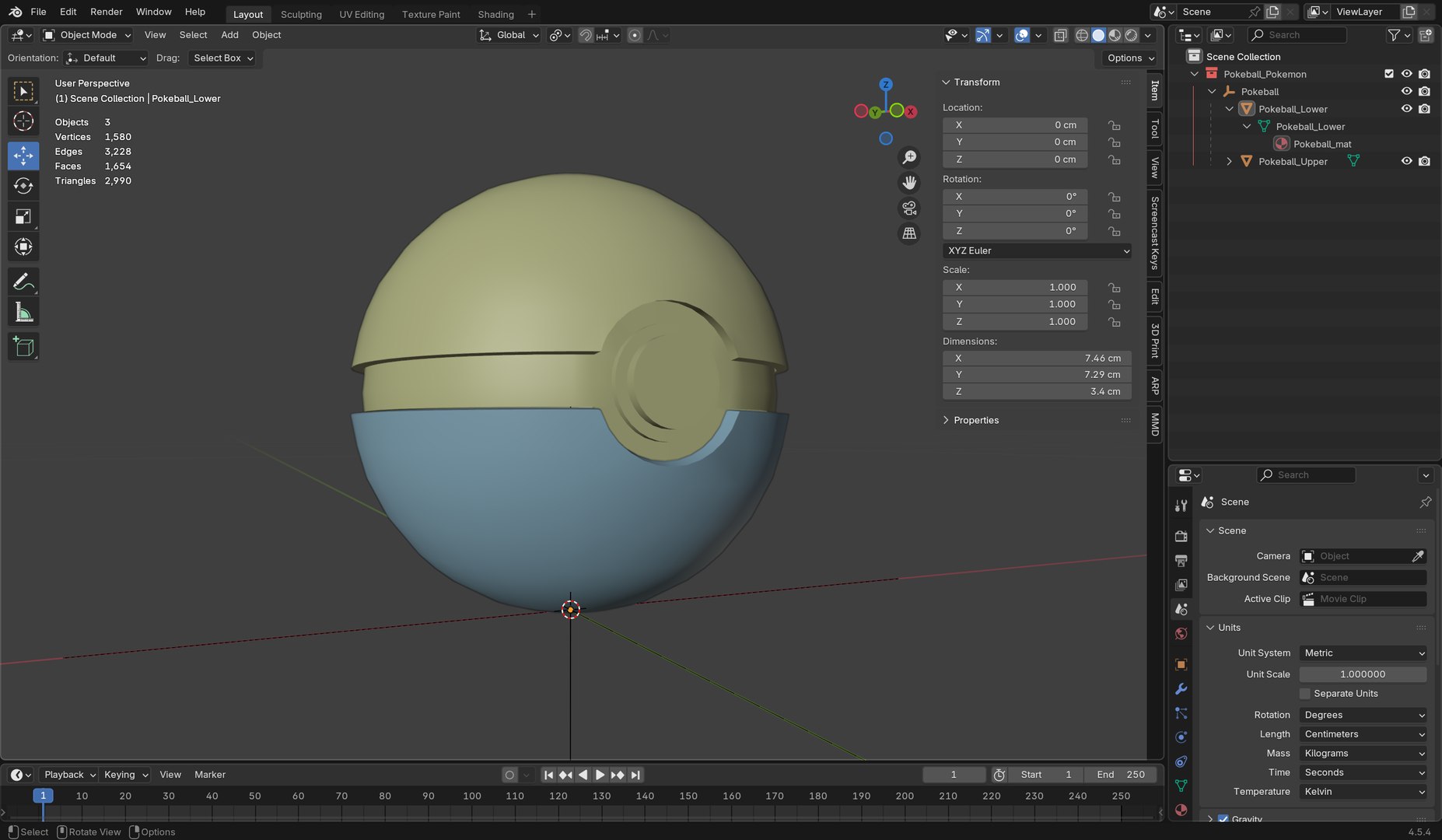Adjust the Unit Scale slider field

[1363, 674]
